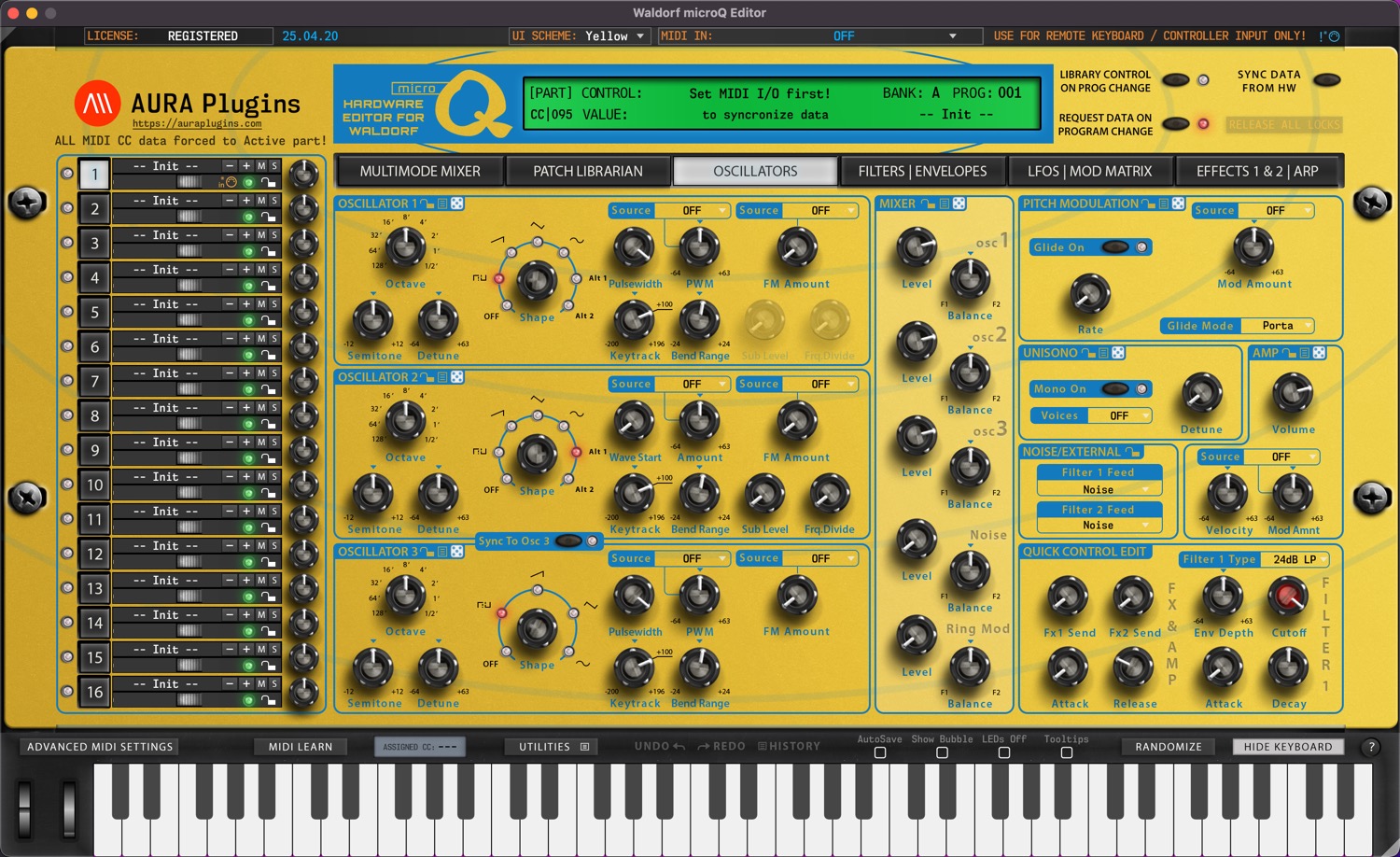1400x857 pixels.
Task: Click the lock icon on part 5
Action: (x=268, y=320)
